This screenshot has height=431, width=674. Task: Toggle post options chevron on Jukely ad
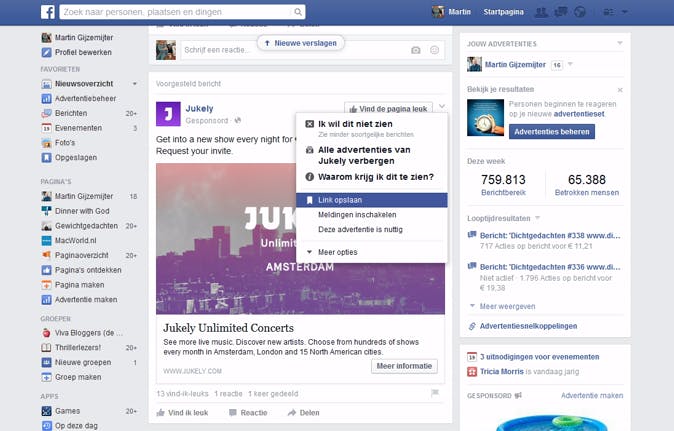tap(441, 107)
